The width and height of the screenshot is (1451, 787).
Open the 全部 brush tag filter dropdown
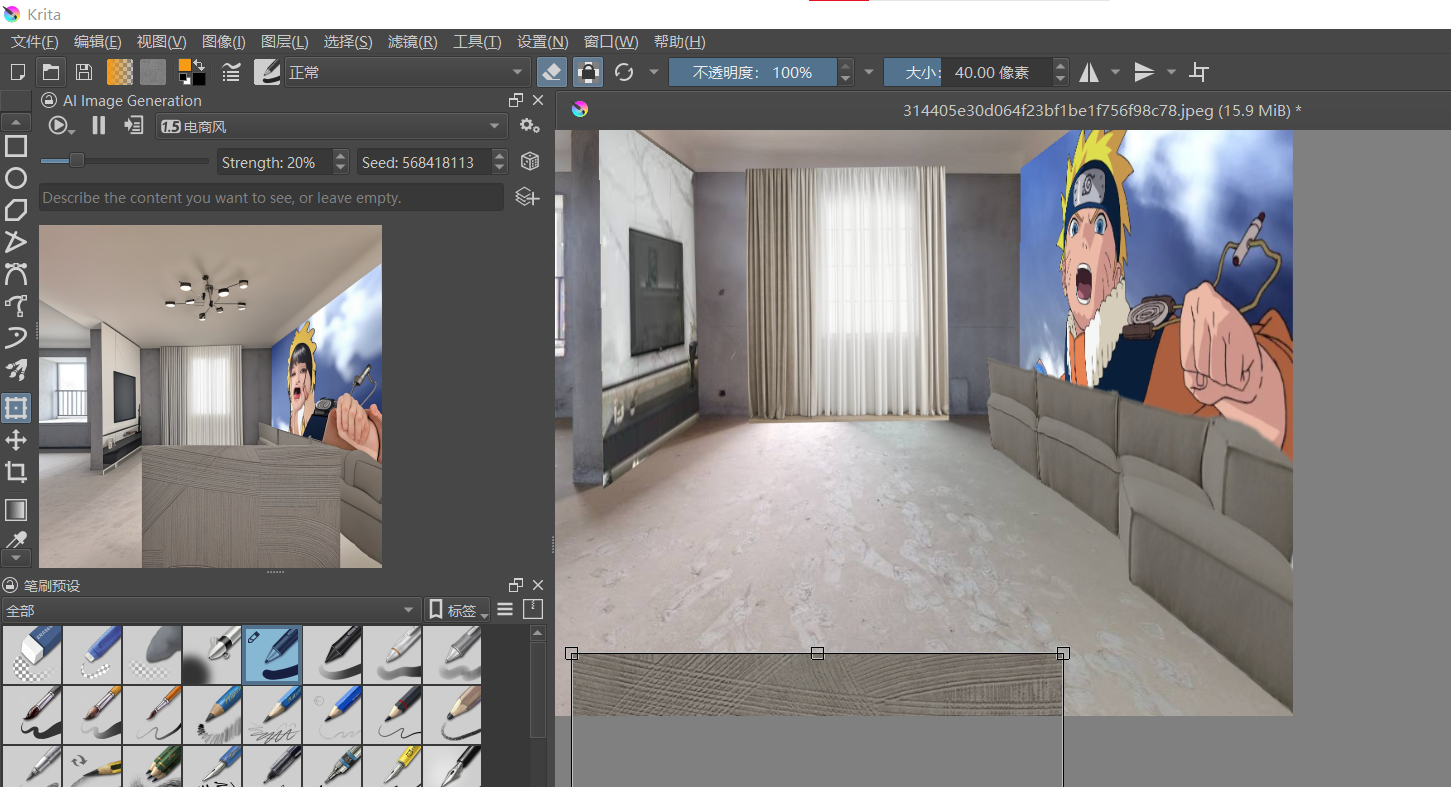click(x=211, y=610)
